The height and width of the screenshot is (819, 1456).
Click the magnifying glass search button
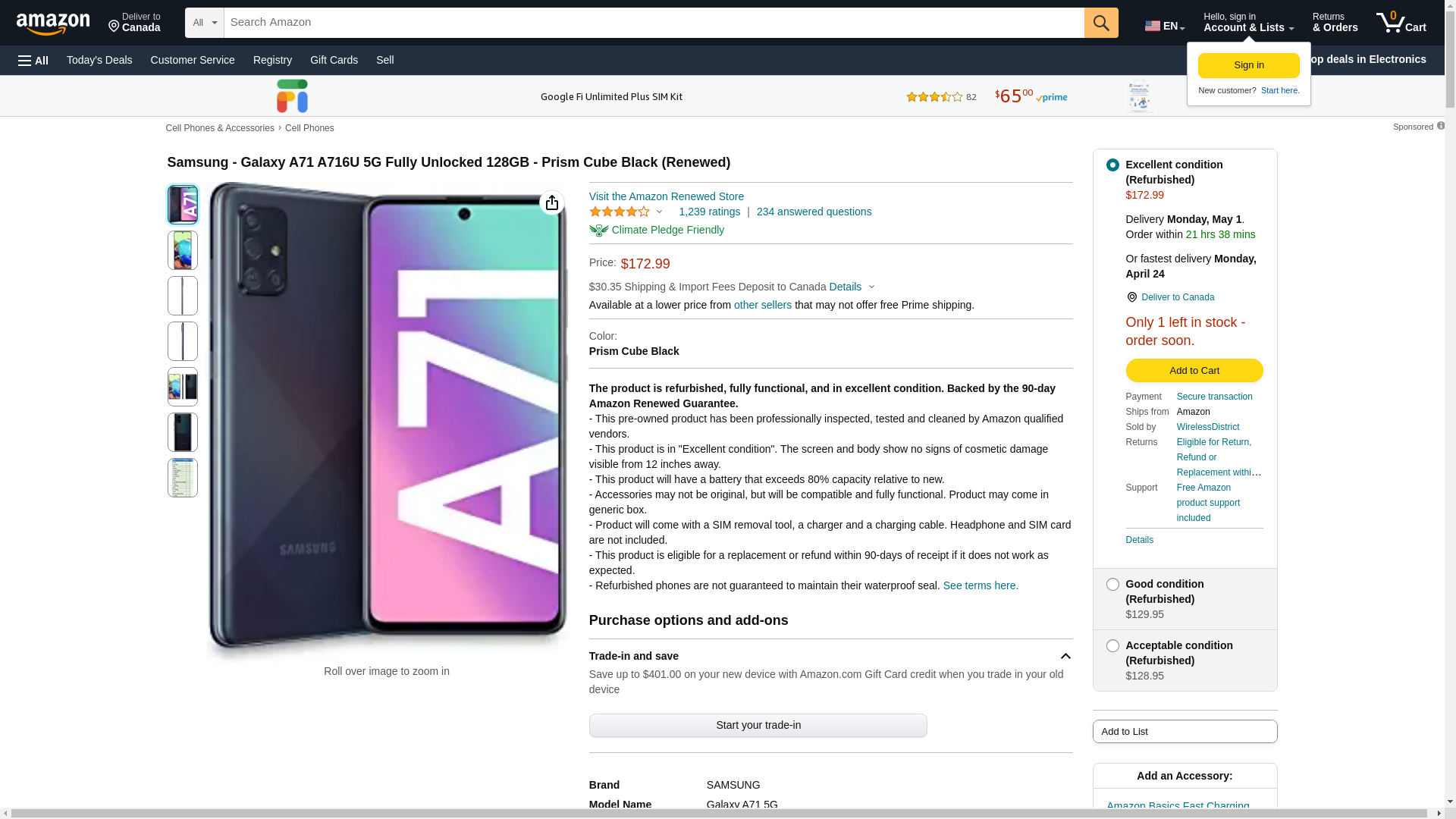(1100, 23)
